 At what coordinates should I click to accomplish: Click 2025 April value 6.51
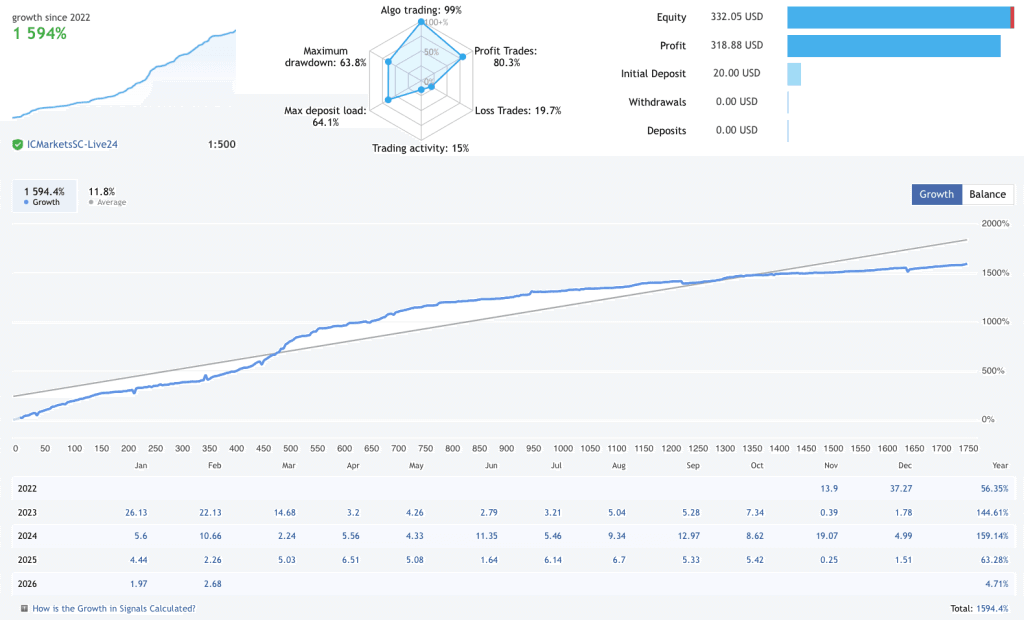point(351,560)
